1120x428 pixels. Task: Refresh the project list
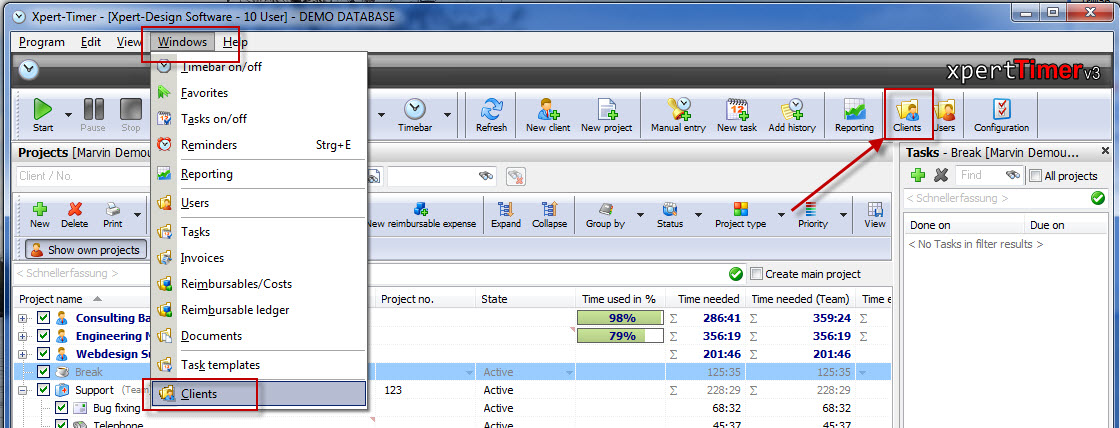click(x=491, y=115)
